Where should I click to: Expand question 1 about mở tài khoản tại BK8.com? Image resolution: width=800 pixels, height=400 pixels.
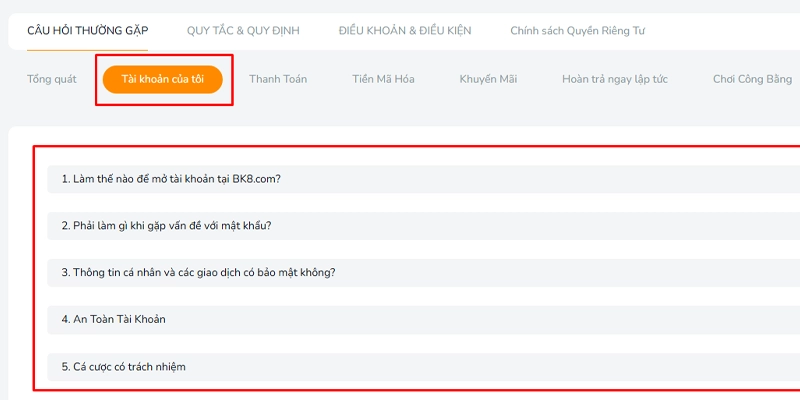(x=423, y=179)
